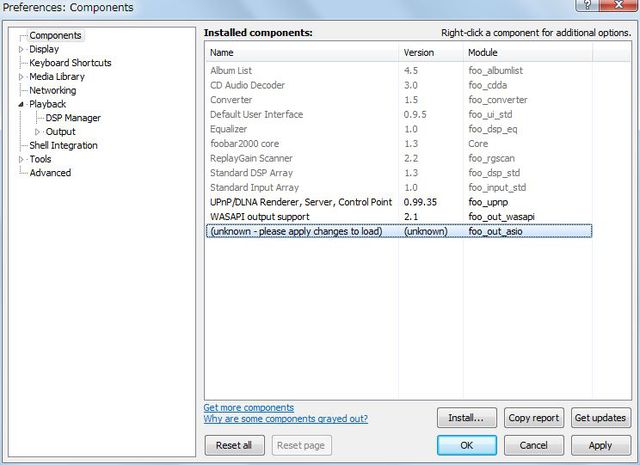Apply changes with the Apply button
This screenshot has width=640, height=465.
[600, 445]
